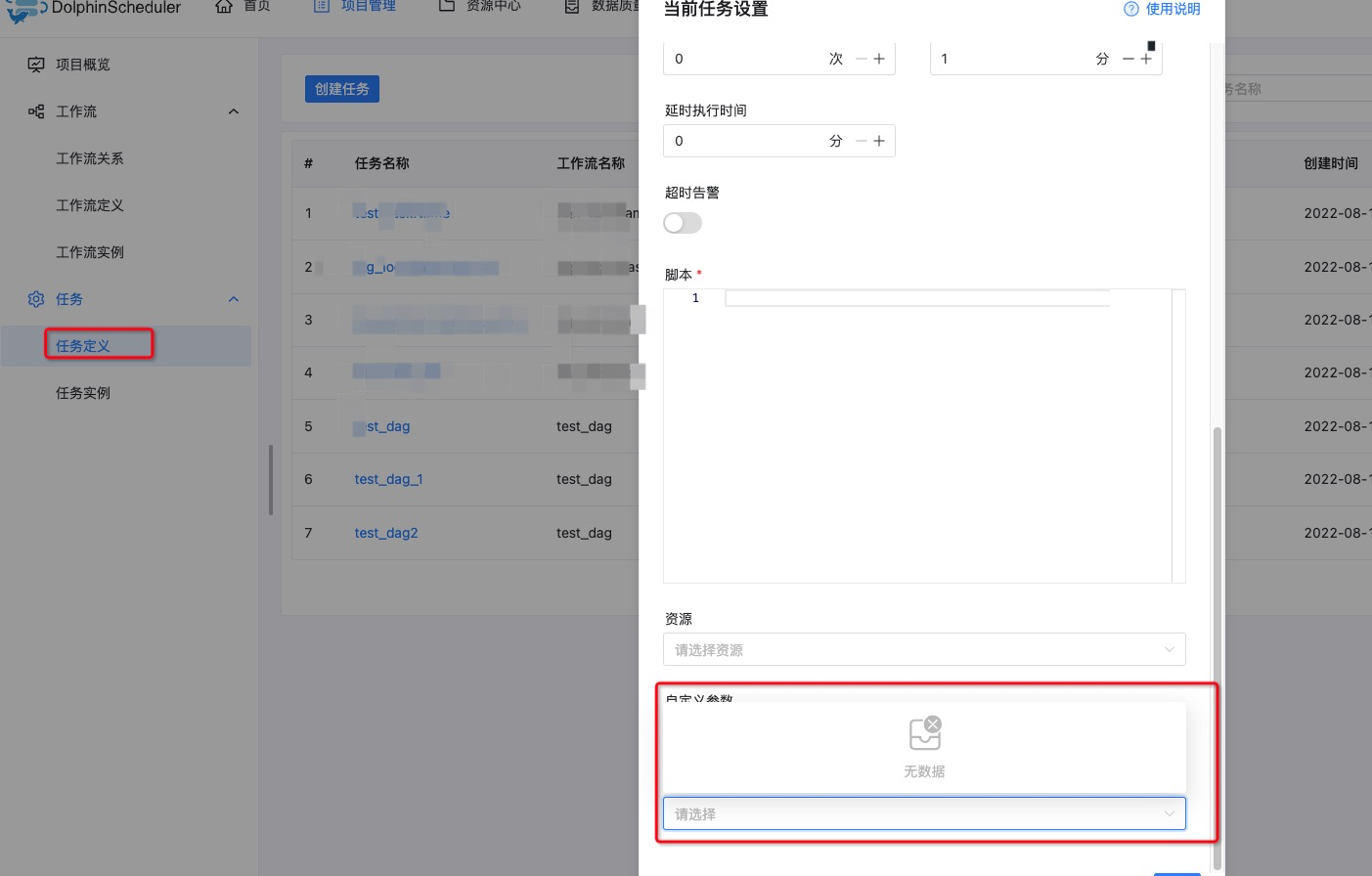Open 工作流实例 in the sidebar
The height and width of the screenshot is (876, 1372).
pos(90,252)
